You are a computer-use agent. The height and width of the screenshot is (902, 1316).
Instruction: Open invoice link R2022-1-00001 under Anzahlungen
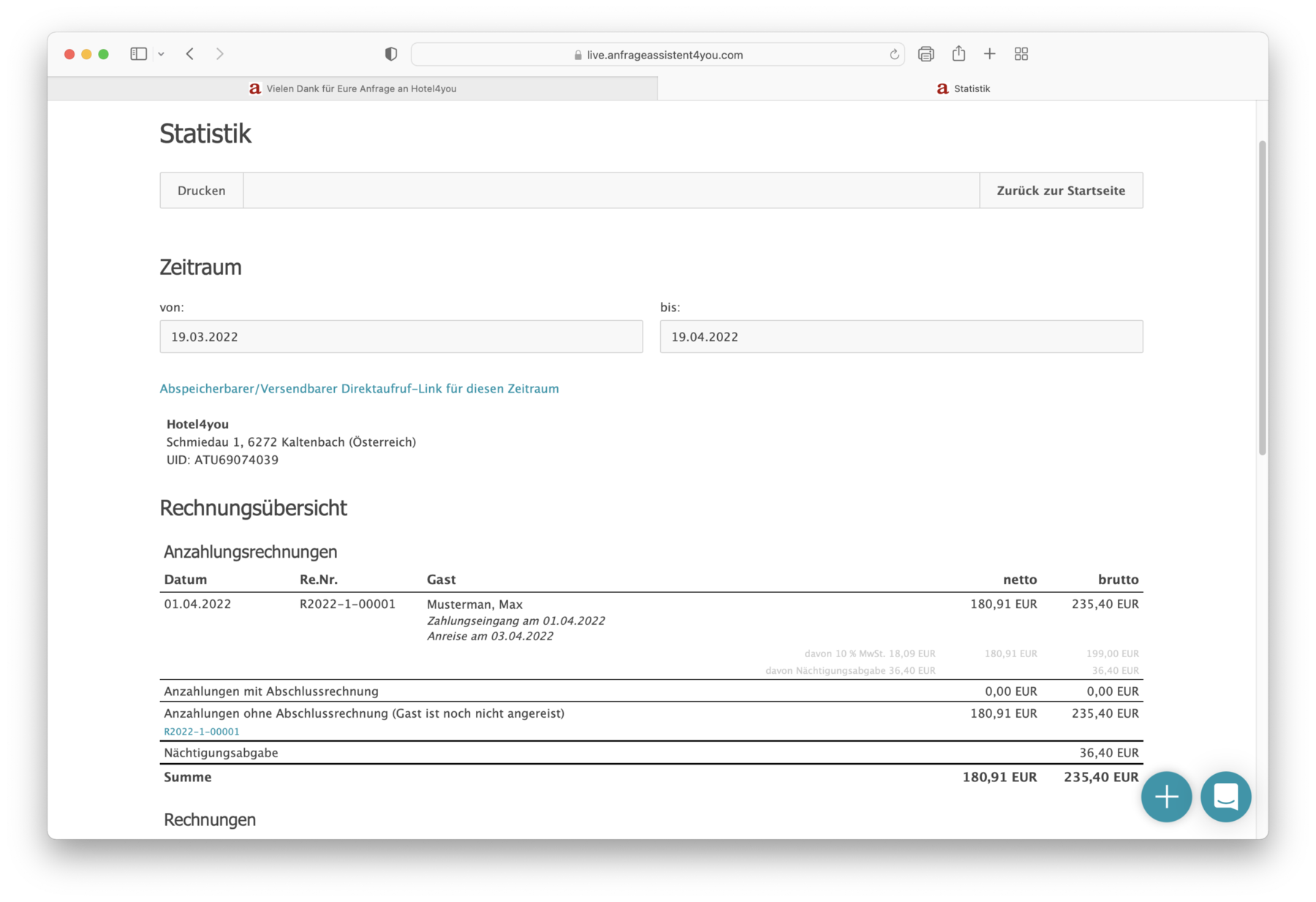(x=202, y=732)
